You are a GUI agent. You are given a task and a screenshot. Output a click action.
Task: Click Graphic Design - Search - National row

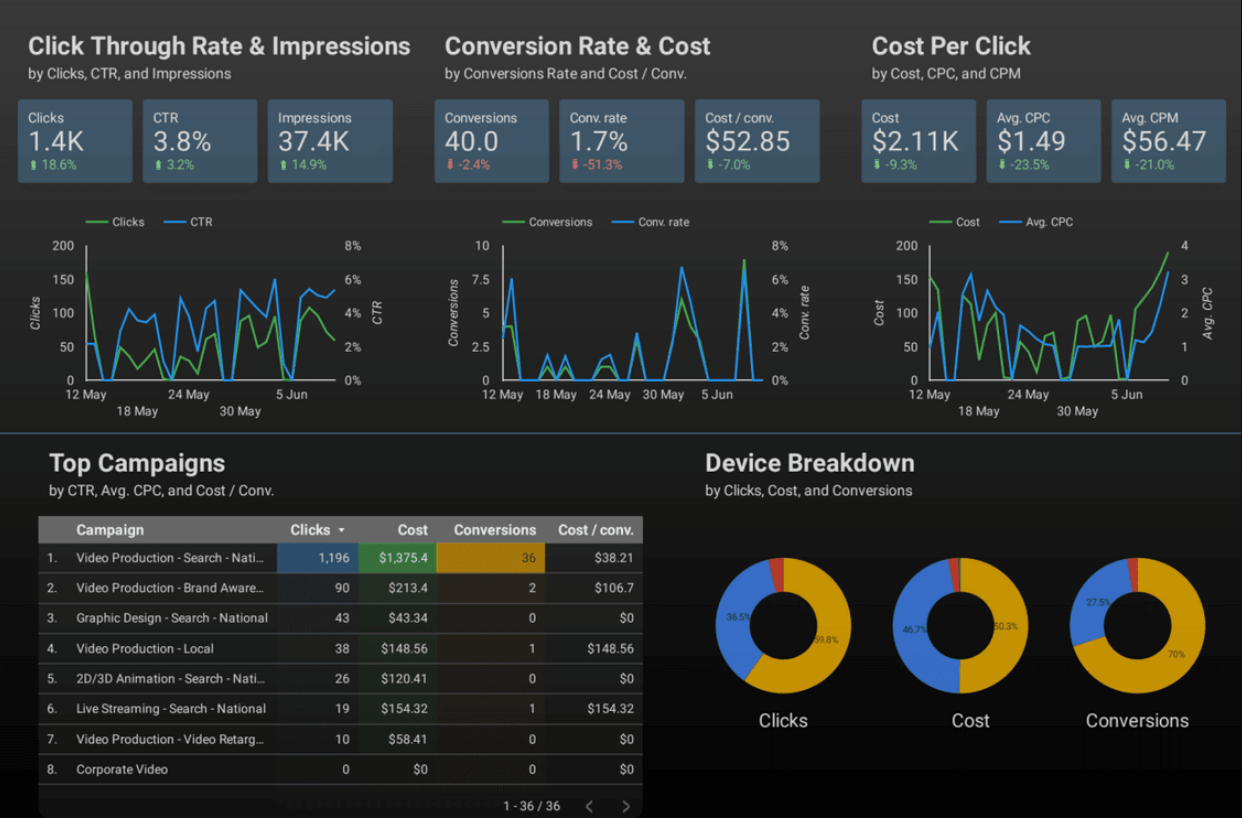coord(341,618)
